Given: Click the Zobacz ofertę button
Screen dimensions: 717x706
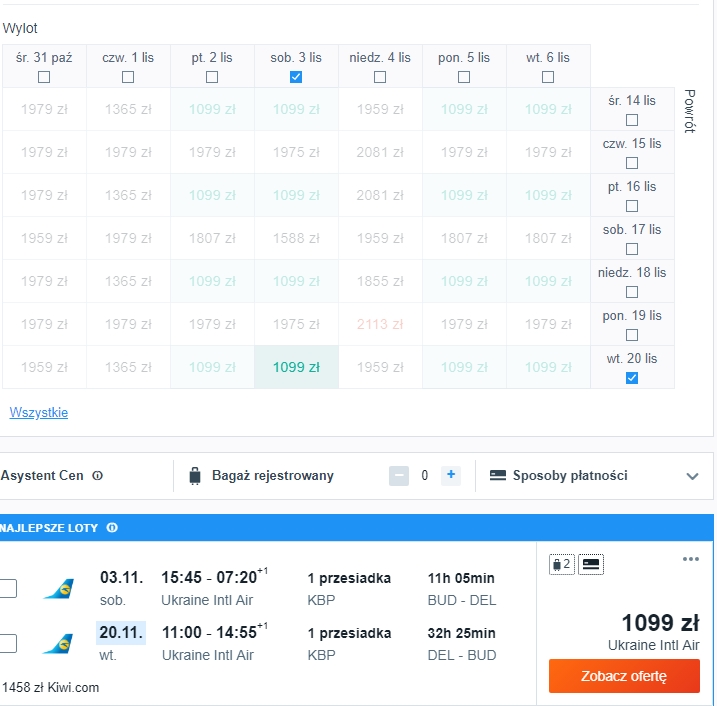Looking at the screenshot, I should click(624, 676).
